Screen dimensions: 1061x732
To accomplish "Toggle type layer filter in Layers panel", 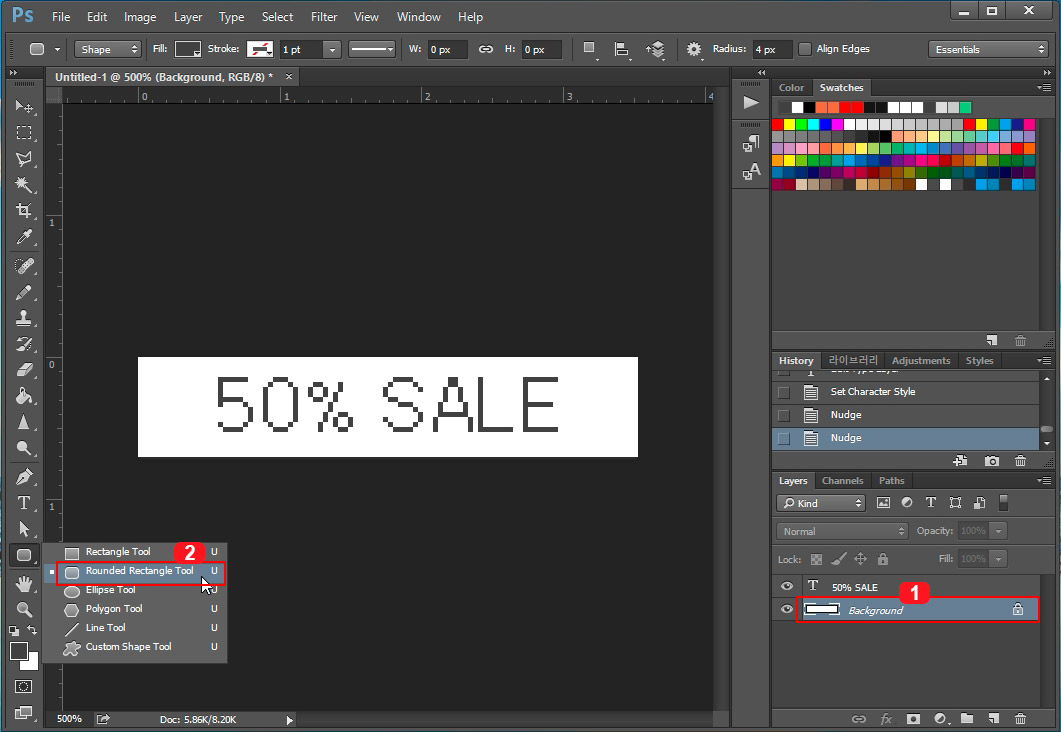I will [930, 503].
